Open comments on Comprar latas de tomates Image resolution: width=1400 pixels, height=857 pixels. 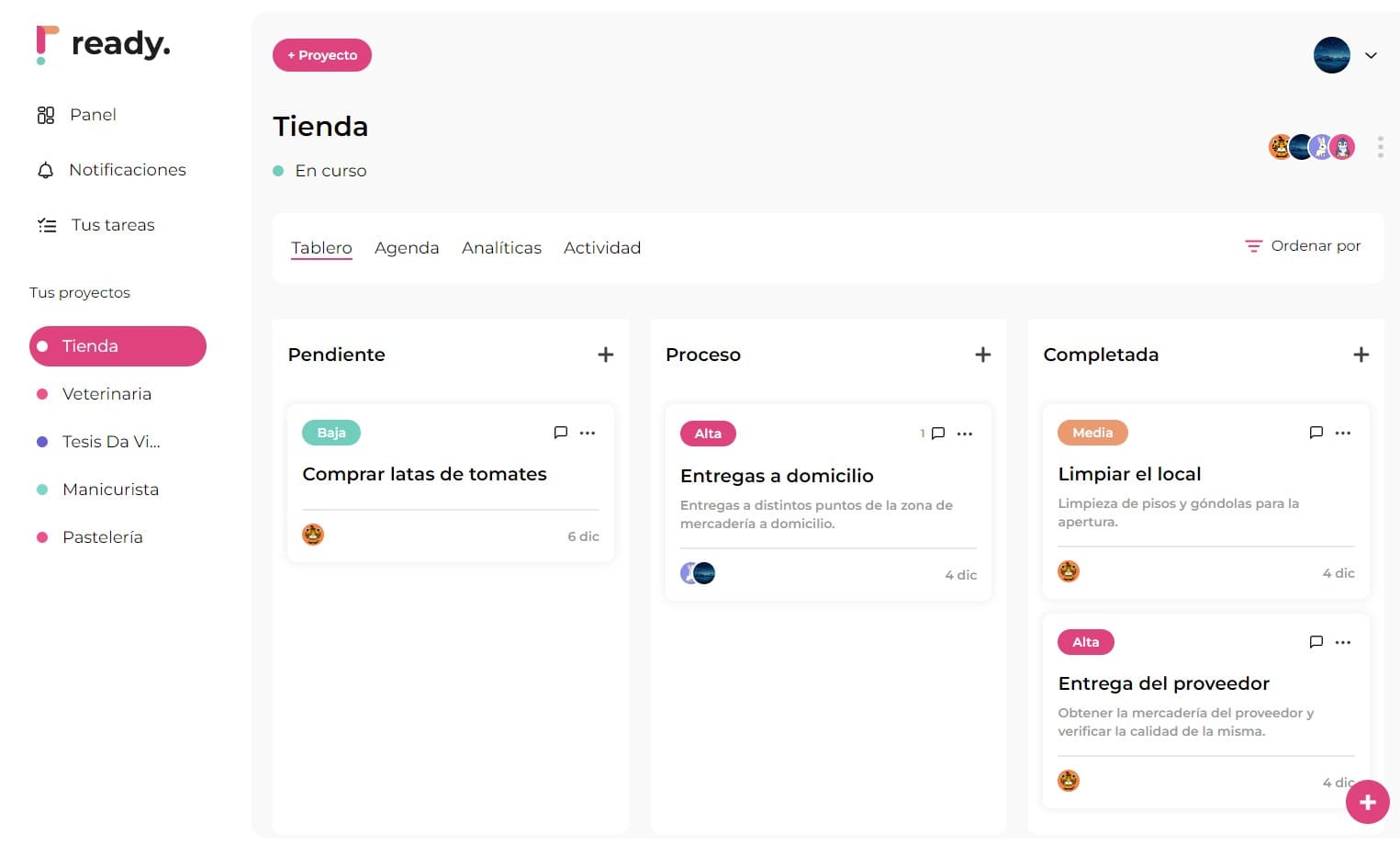561,433
